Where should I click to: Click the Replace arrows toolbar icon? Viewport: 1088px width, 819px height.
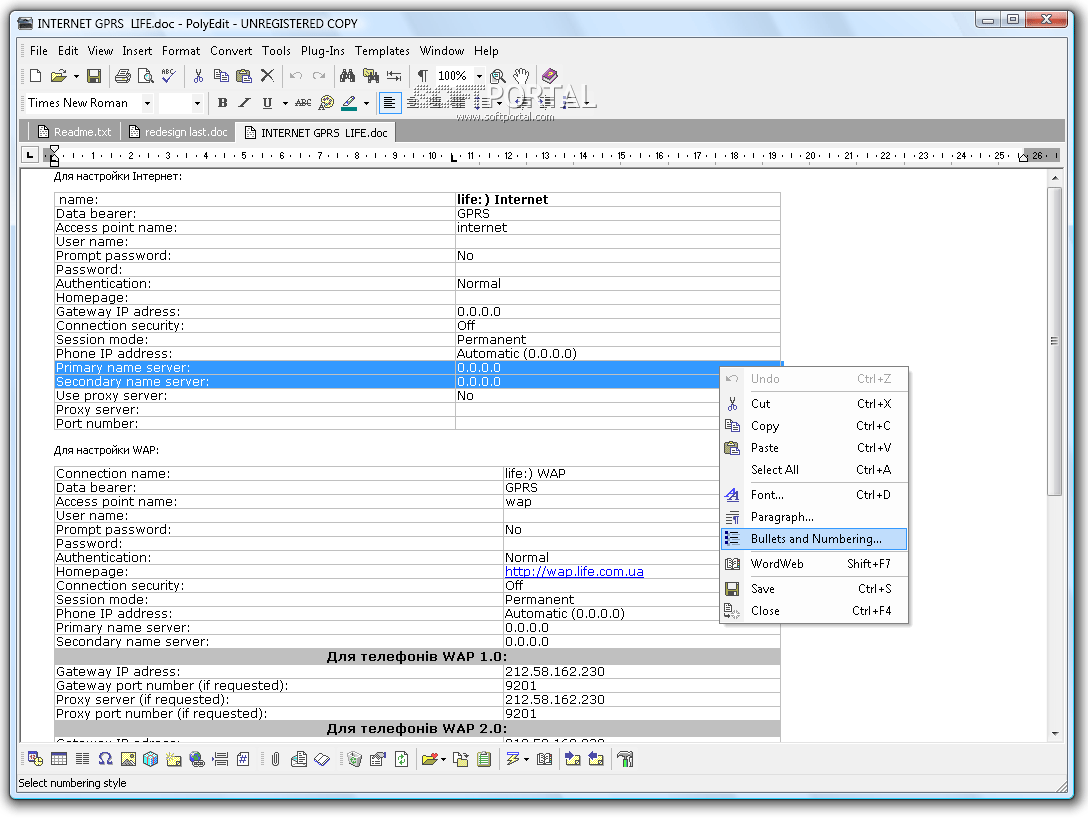pyautogui.click(x=394, y=76)
